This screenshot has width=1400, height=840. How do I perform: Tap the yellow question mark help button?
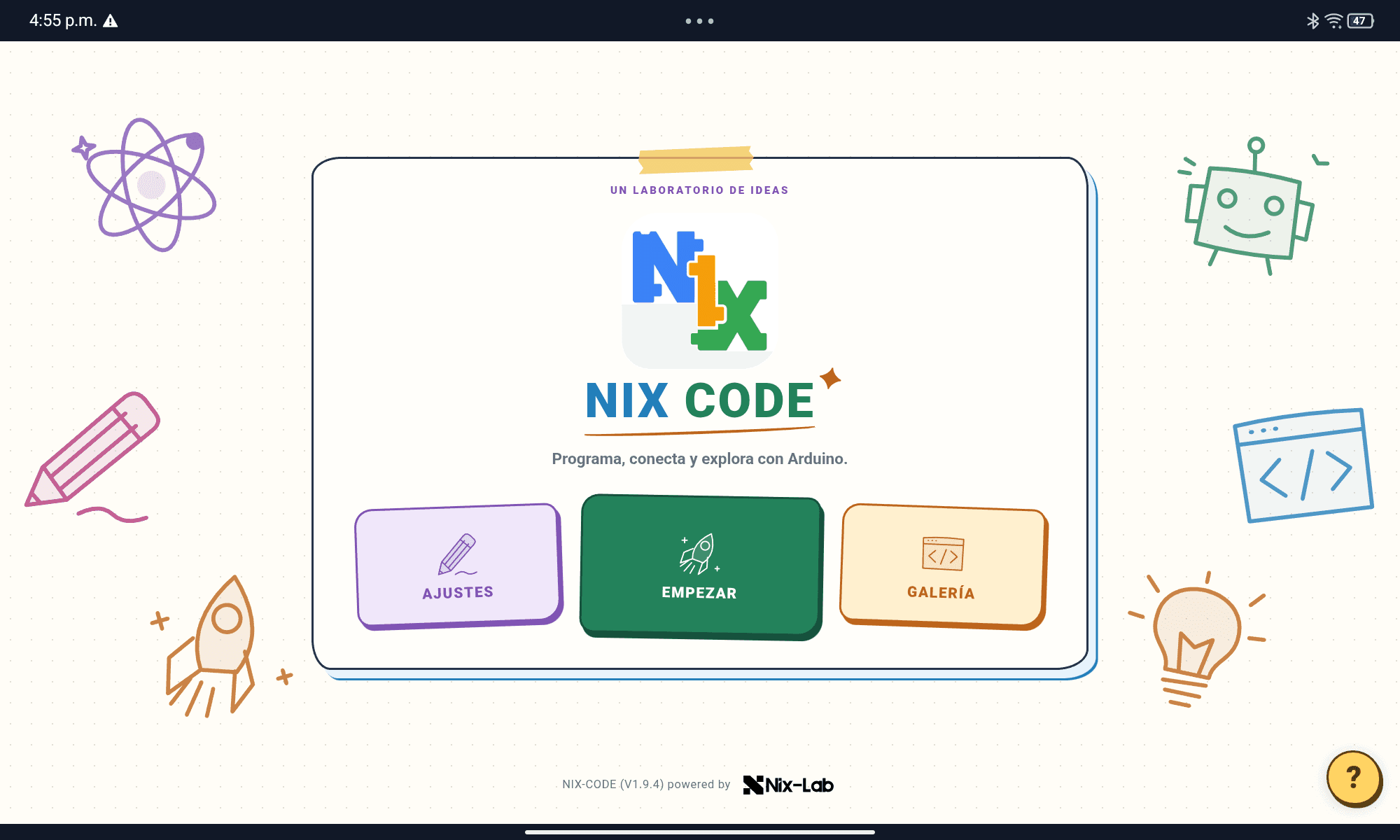coord(1354,778)
